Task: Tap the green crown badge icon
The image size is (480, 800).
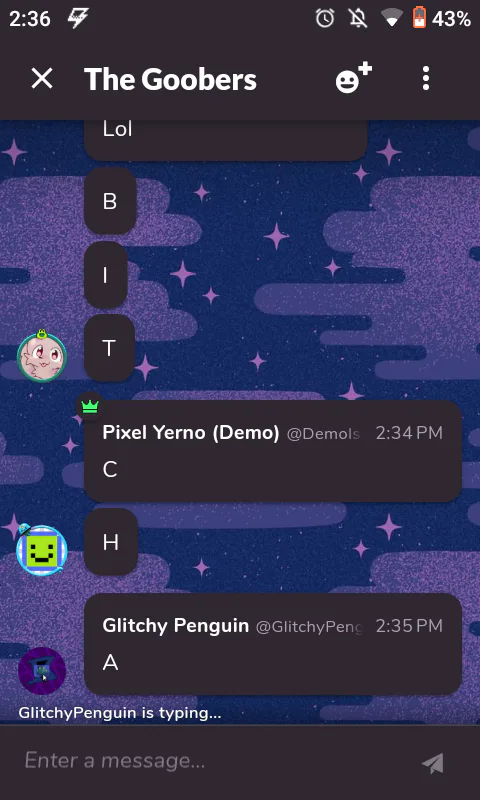Action: (90, 407)
